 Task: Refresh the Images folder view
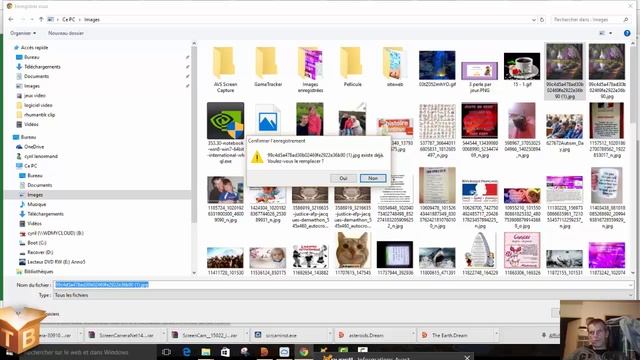pyautogui.click(x=542, y=20)
